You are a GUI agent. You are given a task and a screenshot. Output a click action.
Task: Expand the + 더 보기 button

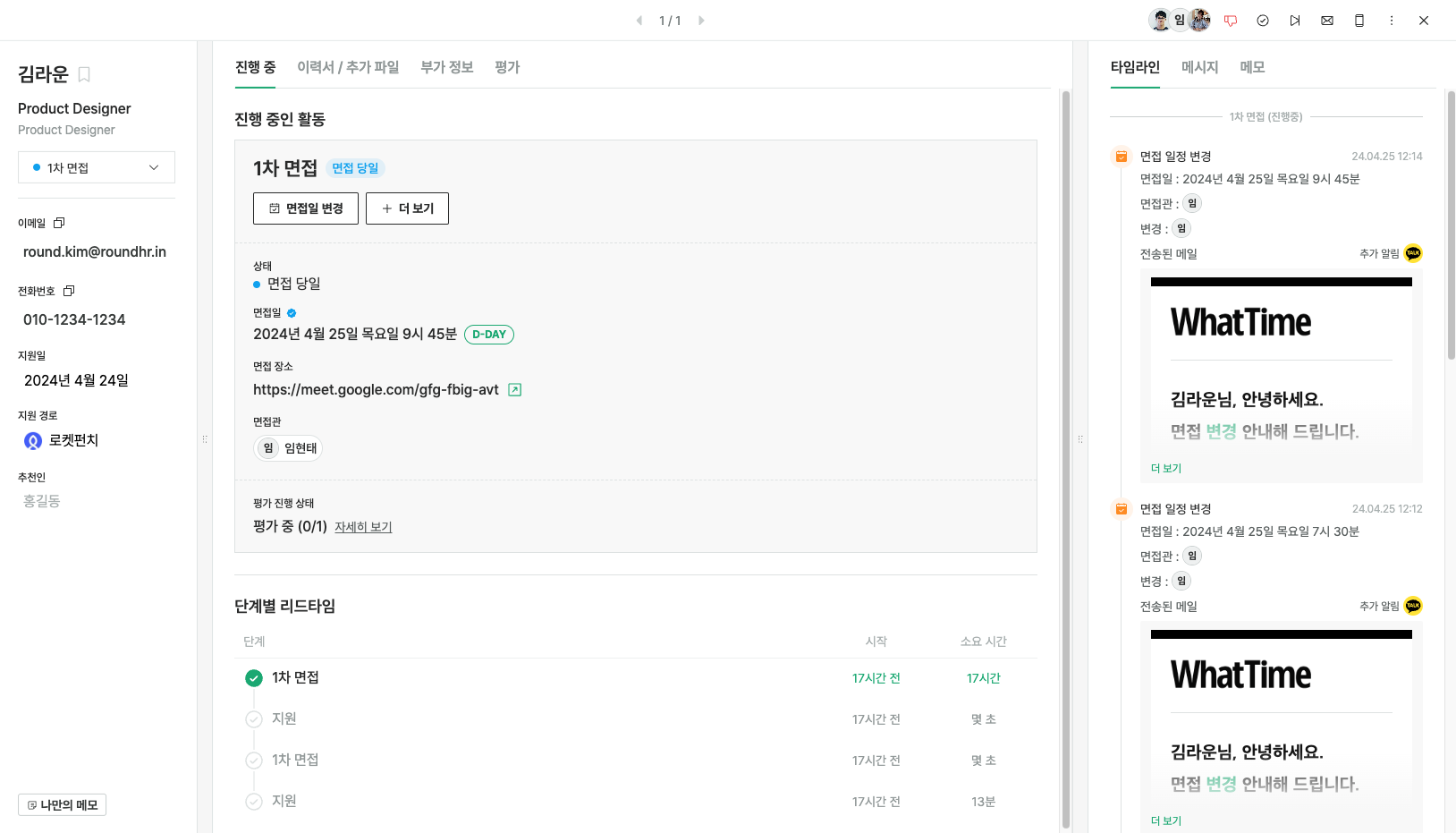[407, 208]
